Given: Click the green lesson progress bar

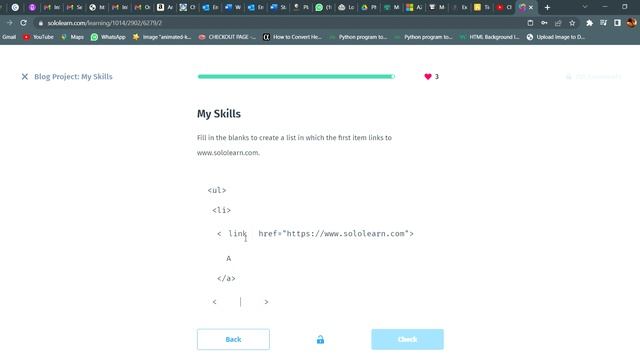Looking at the screenshot, I should [x=296, y=77].
